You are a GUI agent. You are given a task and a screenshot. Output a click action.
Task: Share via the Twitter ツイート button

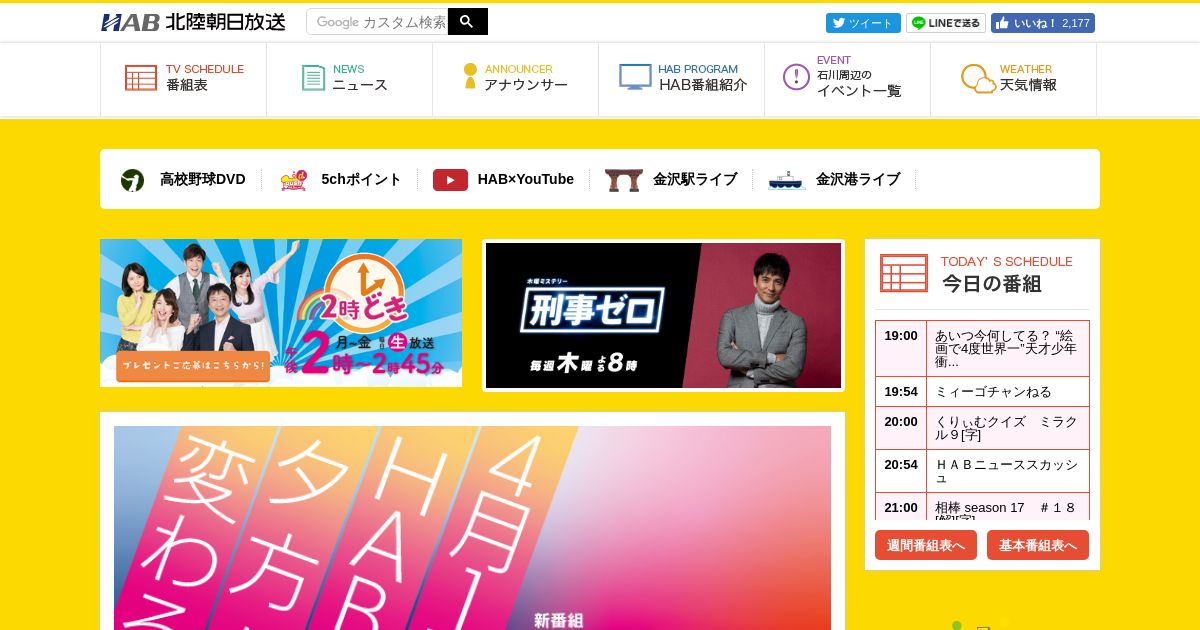pos(863,23)
